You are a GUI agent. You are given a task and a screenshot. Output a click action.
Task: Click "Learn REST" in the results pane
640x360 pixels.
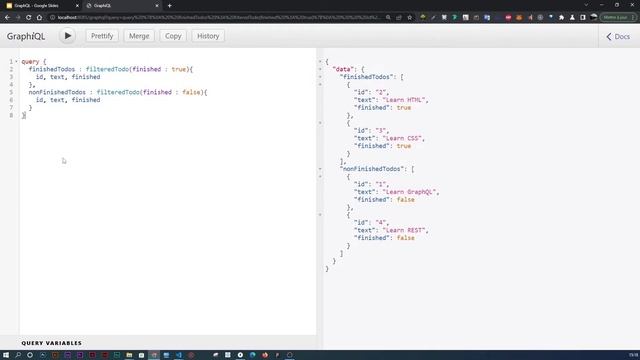pos(404,230)
